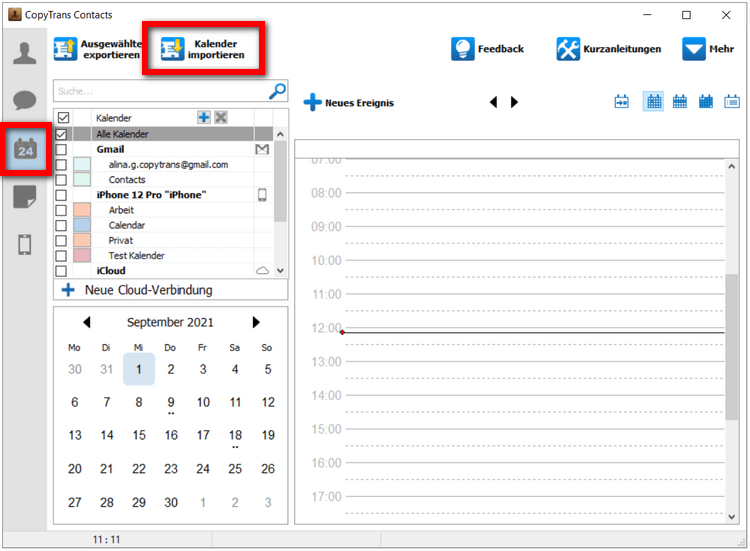Go to previous month in mini calendar
This screenshot has height=551, width=750.
[87, 322]
